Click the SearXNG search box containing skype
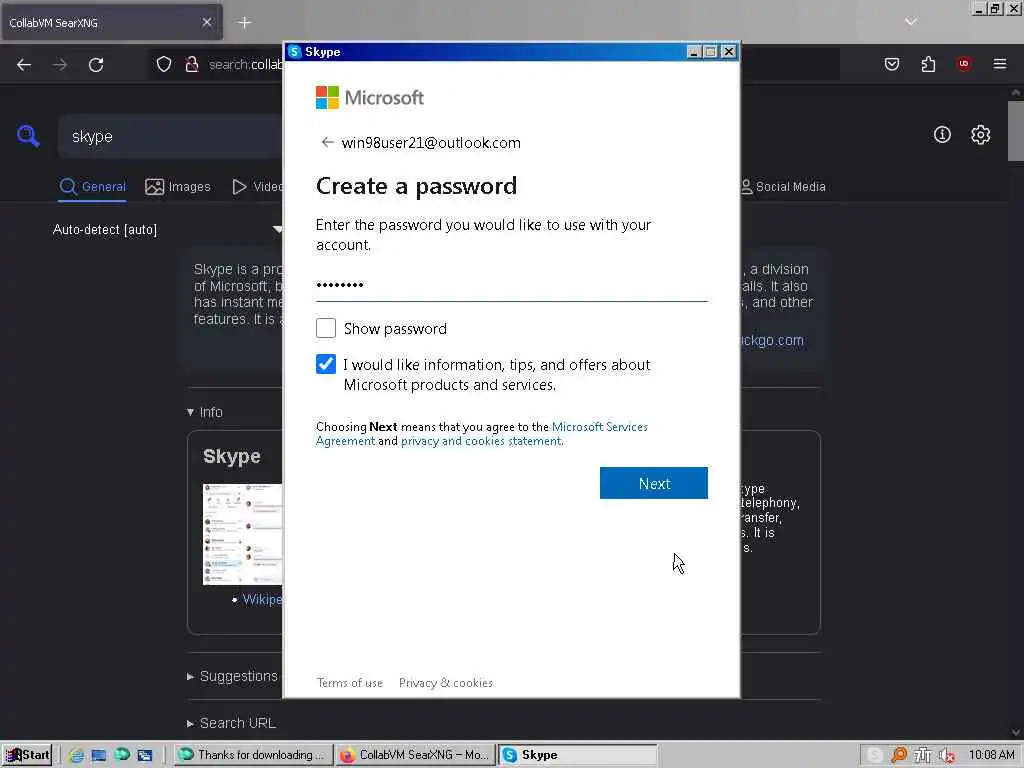 click(170, 136)
